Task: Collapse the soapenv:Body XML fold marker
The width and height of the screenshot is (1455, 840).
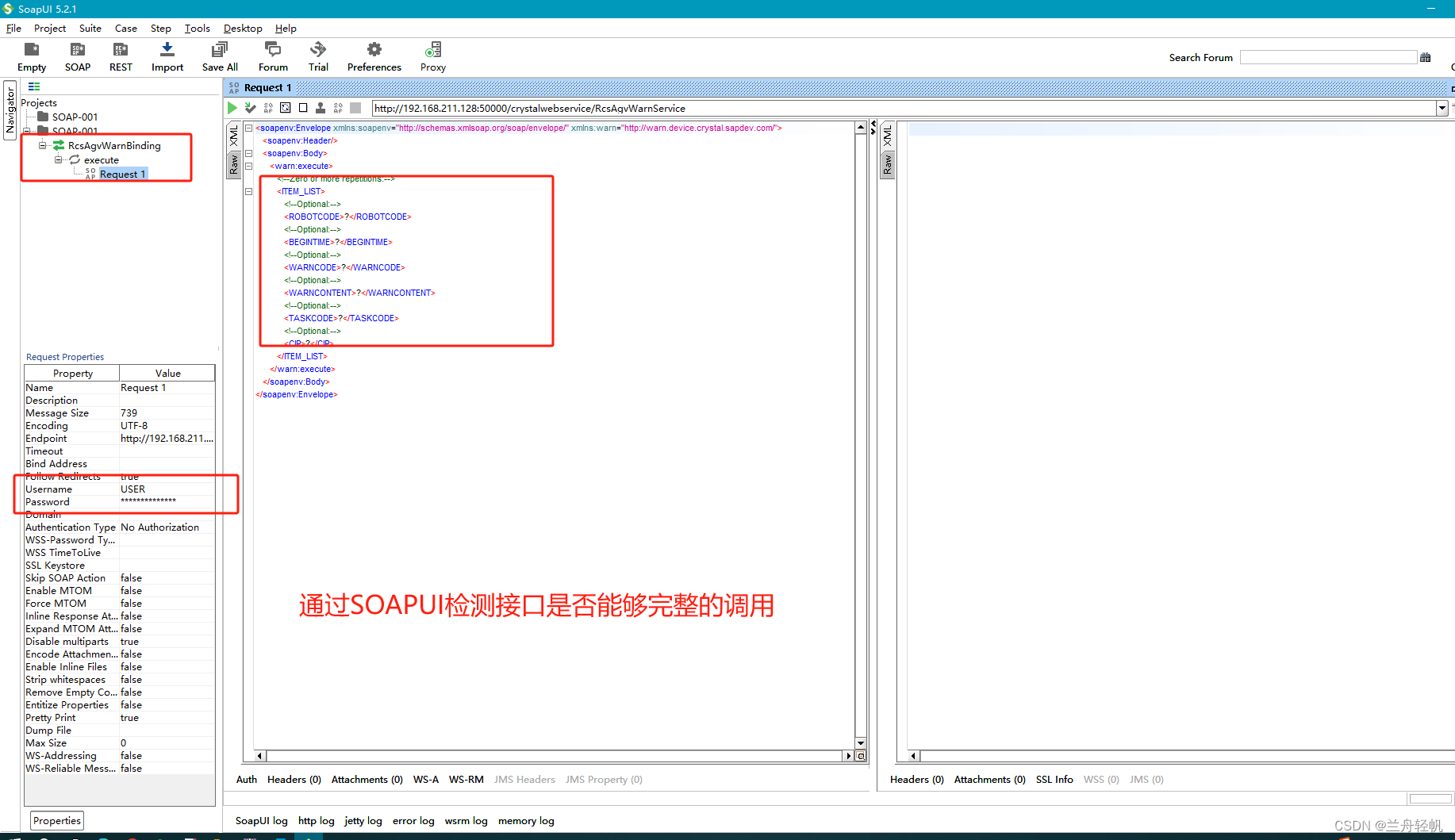Action: click(248, 153)
